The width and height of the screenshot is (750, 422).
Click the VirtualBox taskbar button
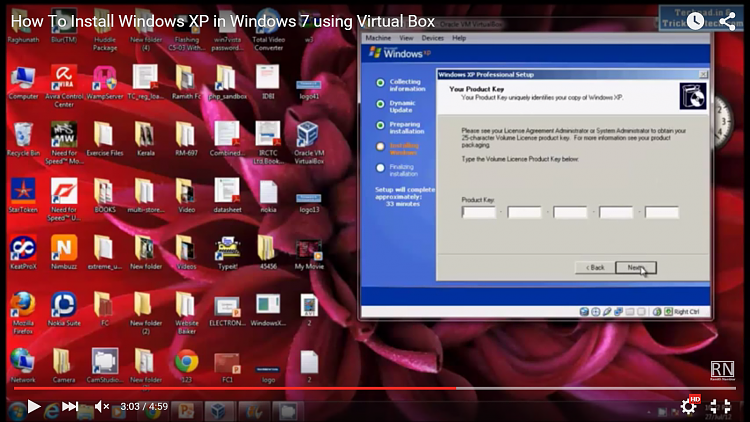(219, 411)
